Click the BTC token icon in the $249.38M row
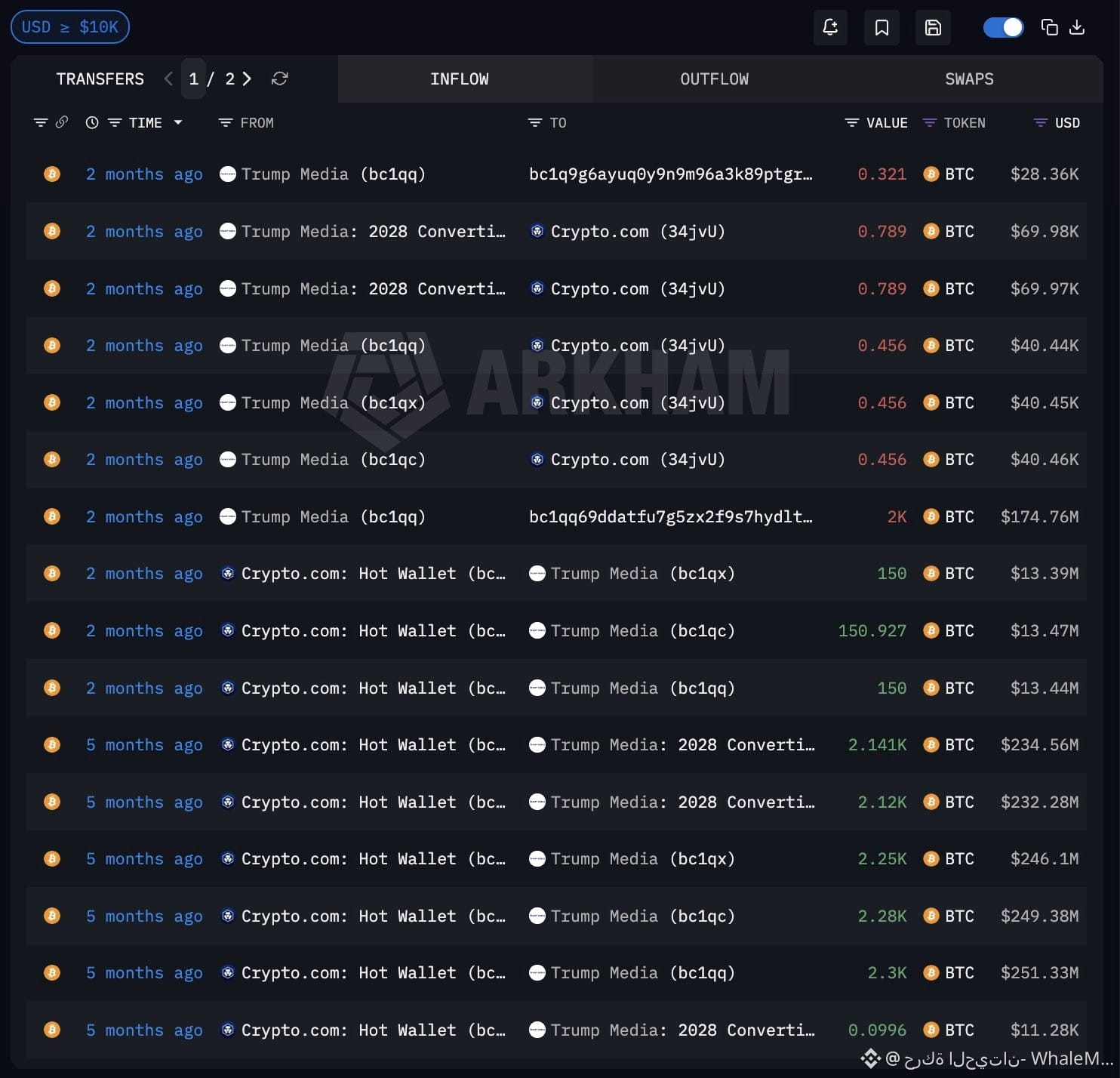This screenshot has width=1120, height=1078. pos(931,916)
